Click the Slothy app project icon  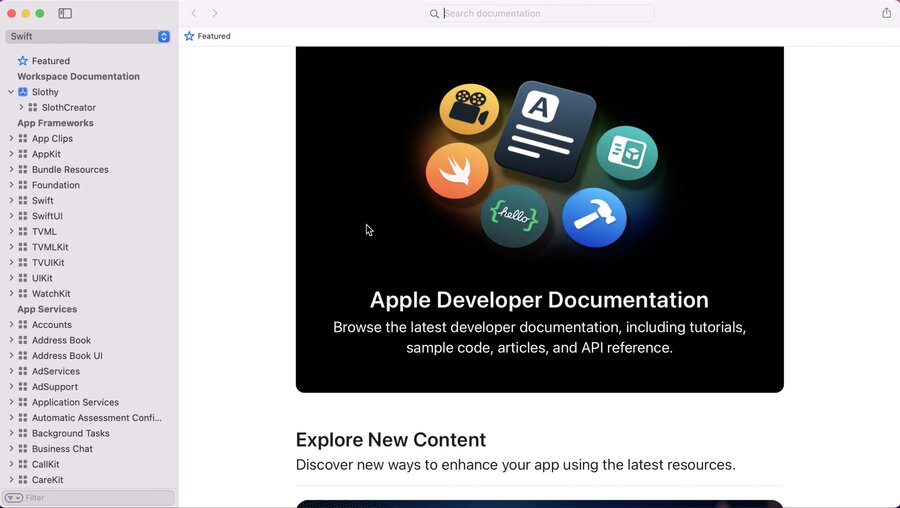23,92
